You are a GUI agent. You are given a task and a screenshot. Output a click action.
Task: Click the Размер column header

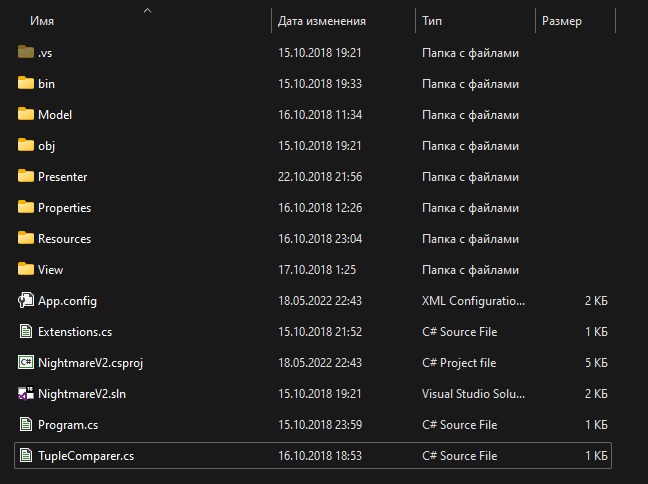561,21
